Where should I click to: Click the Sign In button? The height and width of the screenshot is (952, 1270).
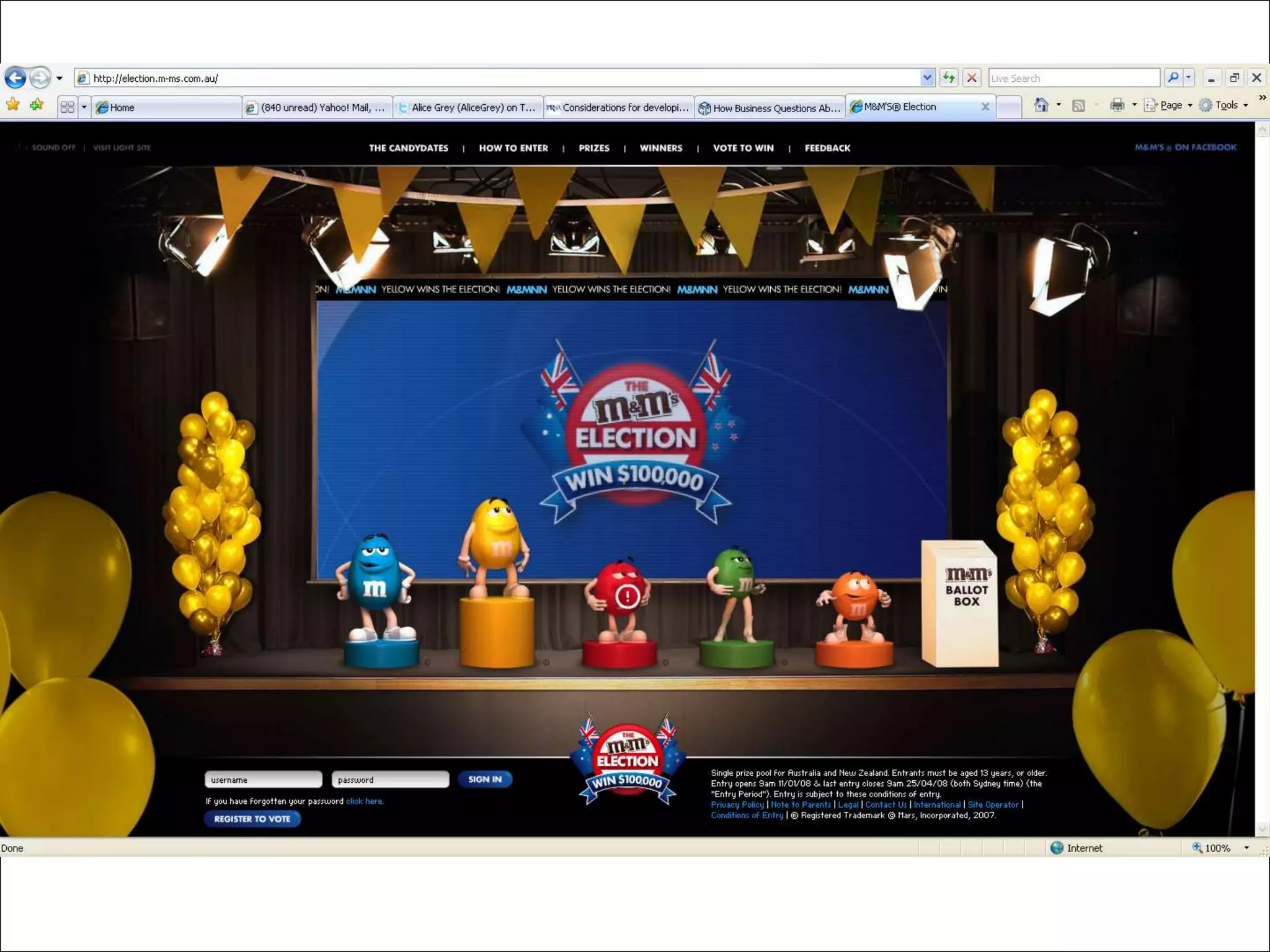point(484,779)
